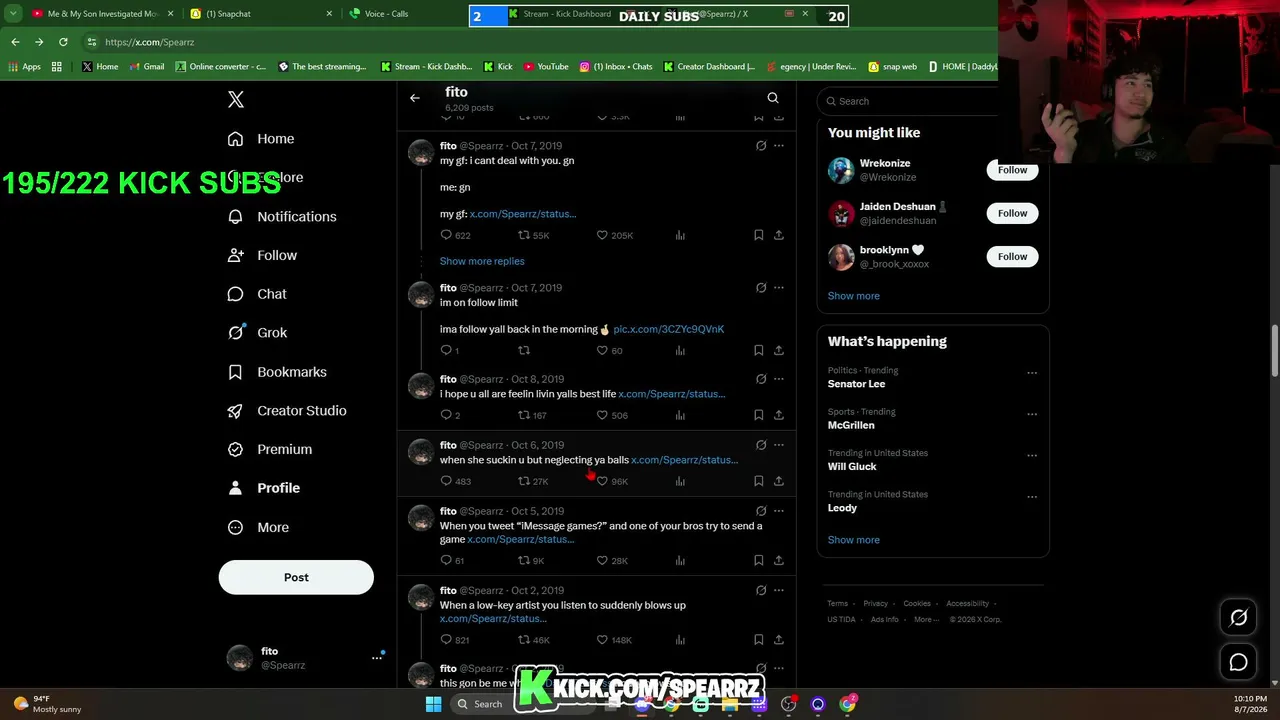Viewport: 1280px width, 720px height.
Task: Like the post with 28K likes
Action: (602, 560)
